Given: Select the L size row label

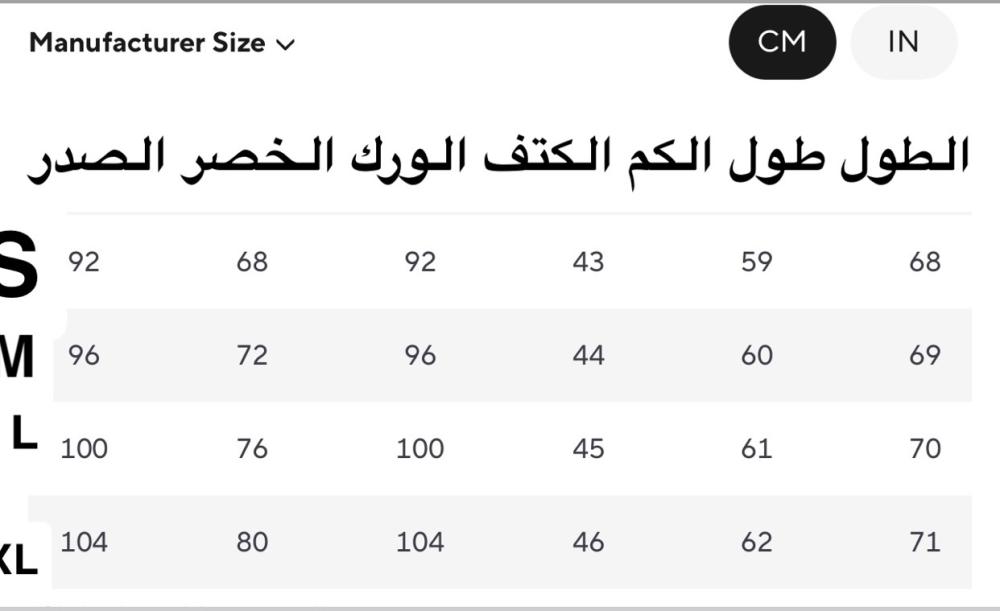Looking at the screenshot, I should click(24, 434).
